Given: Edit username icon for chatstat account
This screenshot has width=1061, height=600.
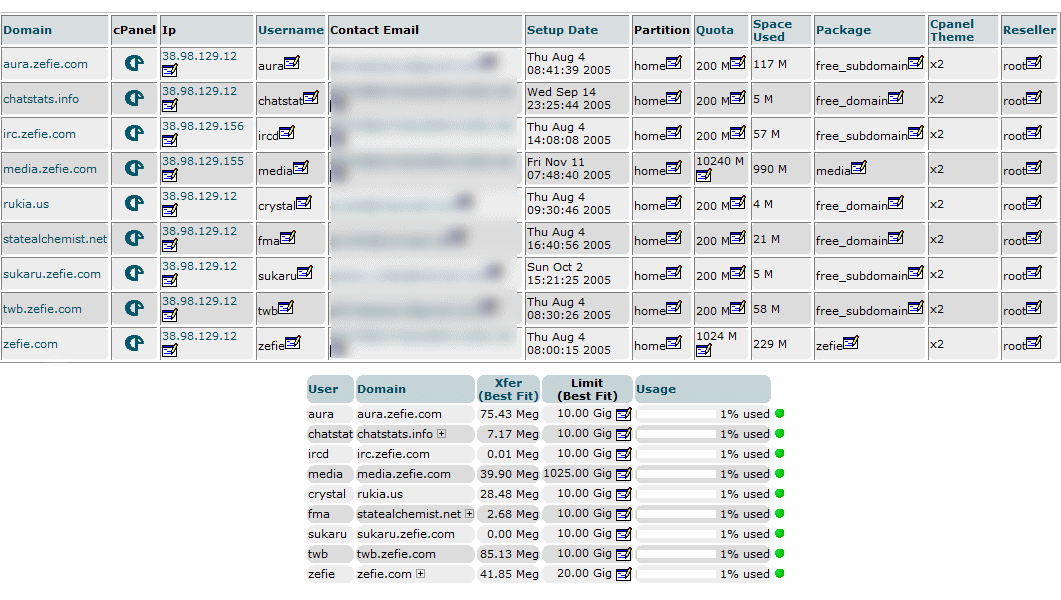Looking at the screenshot, I should 310,98.
